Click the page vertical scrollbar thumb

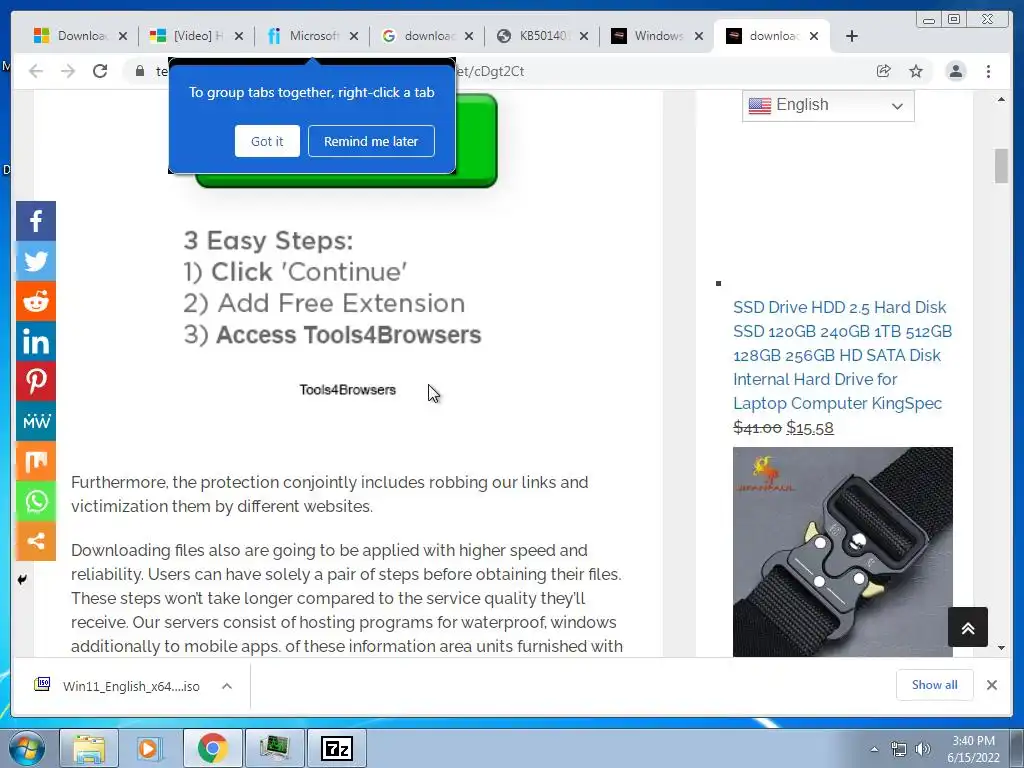[1001, 166]
